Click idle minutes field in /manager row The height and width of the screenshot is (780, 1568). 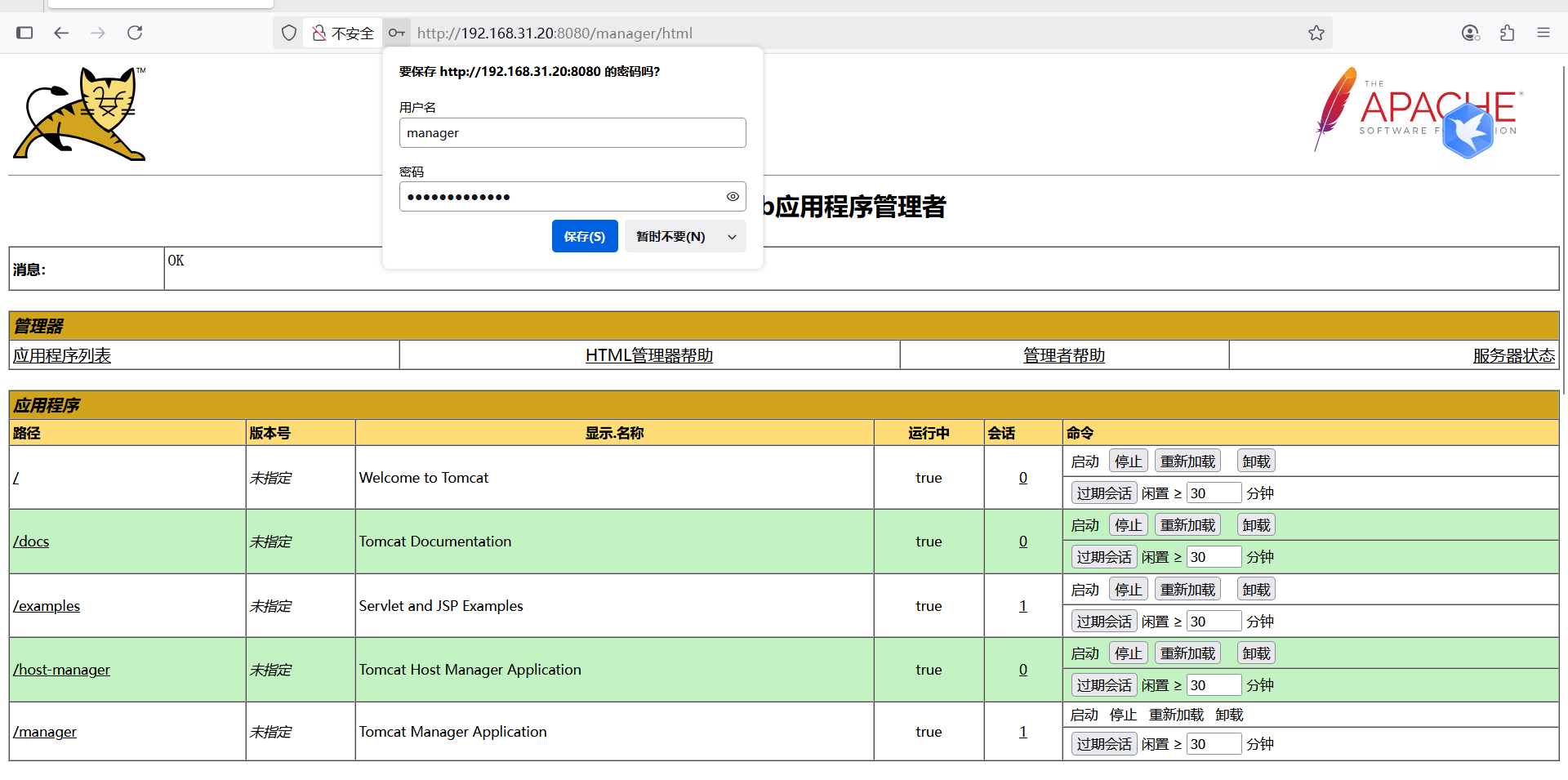(1214, 744)
